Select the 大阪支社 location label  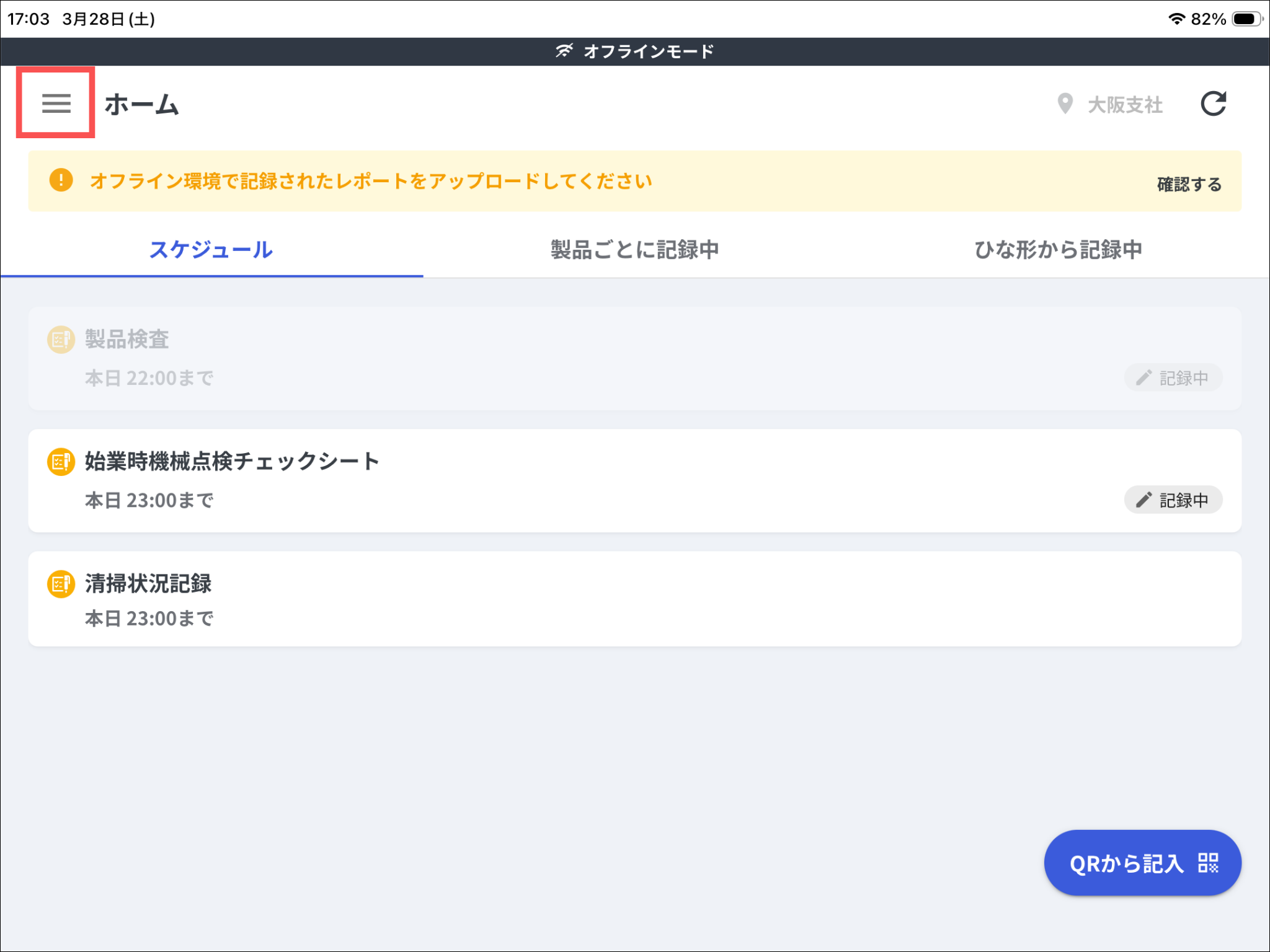[x=1125, y=105]
